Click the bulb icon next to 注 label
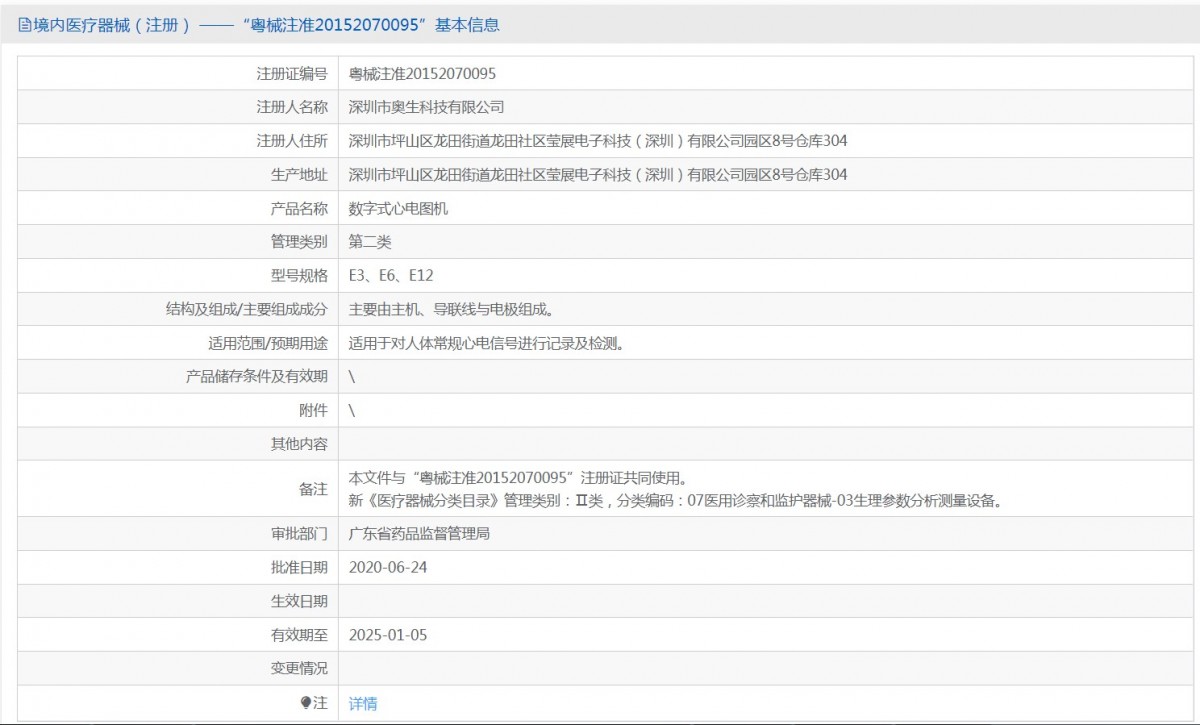Screen dimensions: 1200x725 coord(306,703)
